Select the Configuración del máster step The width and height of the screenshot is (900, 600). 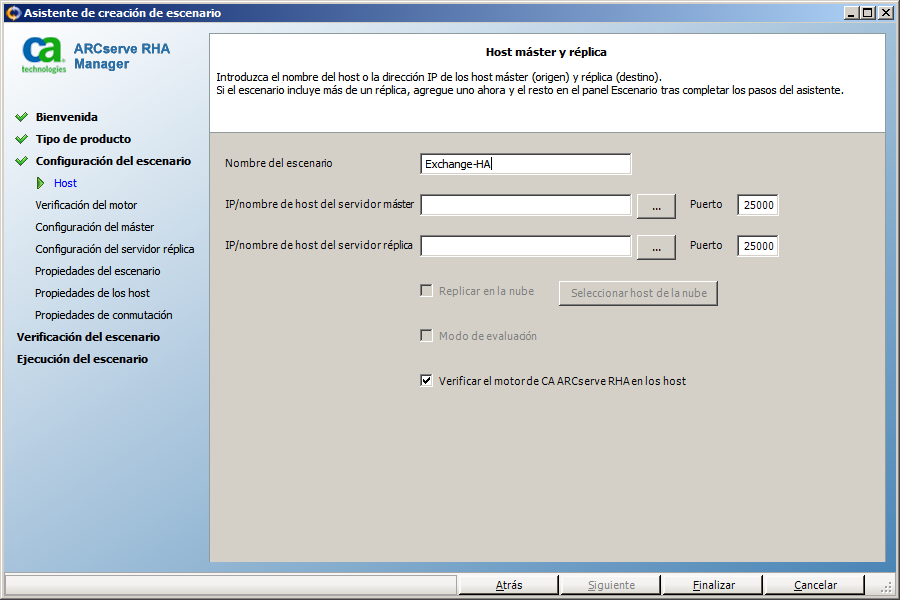(95, 227)
